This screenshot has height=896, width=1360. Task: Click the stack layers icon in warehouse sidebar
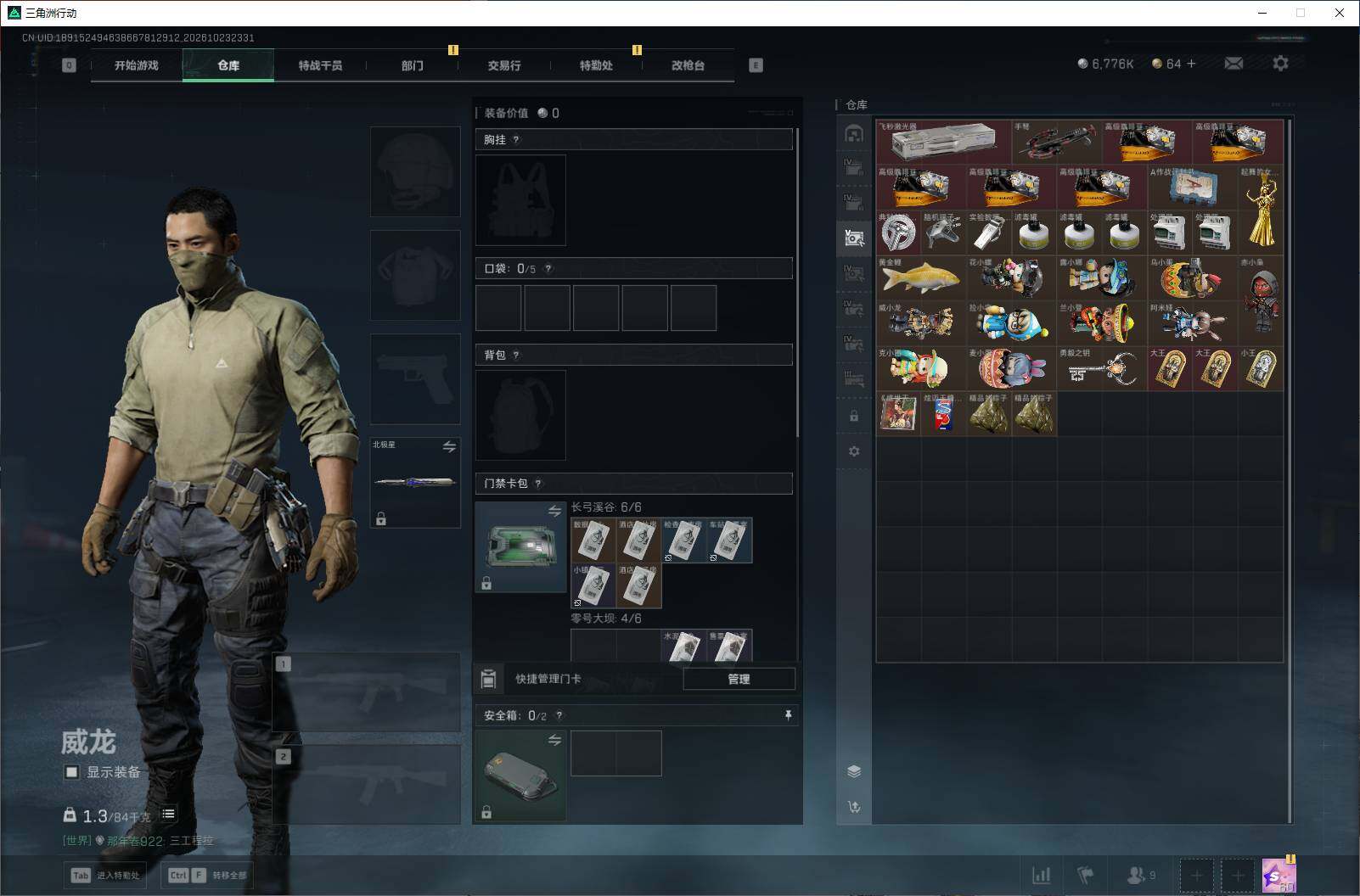(854, 771)
